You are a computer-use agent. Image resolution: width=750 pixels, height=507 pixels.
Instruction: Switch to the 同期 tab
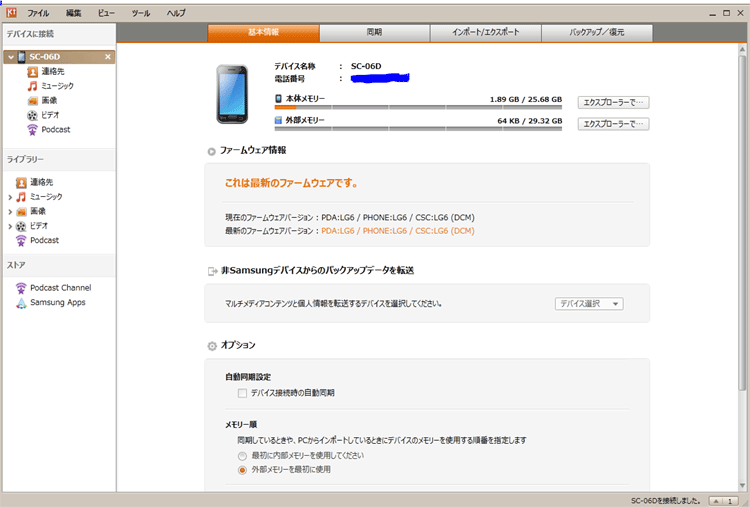click(375, 33)
